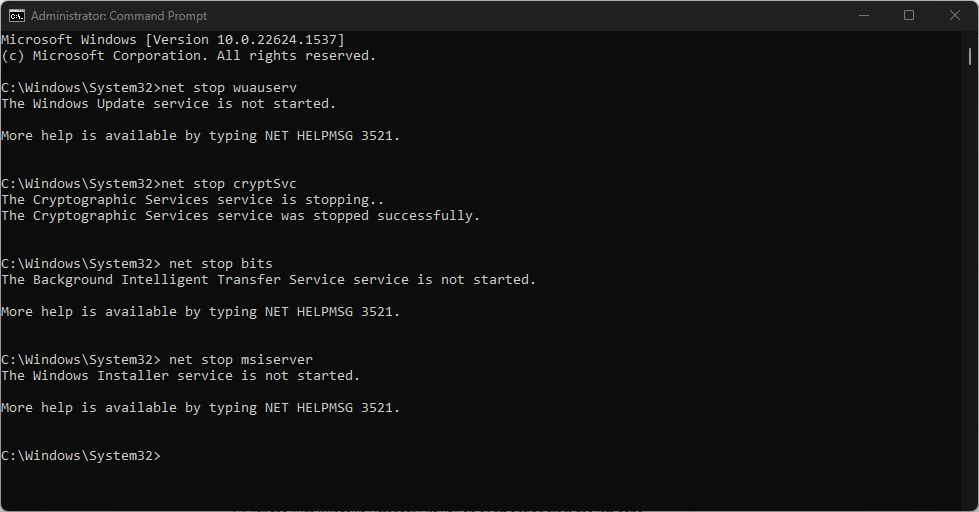Click the Microsoft Windows version line
Screen dimensions: 979x512
pyautogui.click(x=172, y=40)
